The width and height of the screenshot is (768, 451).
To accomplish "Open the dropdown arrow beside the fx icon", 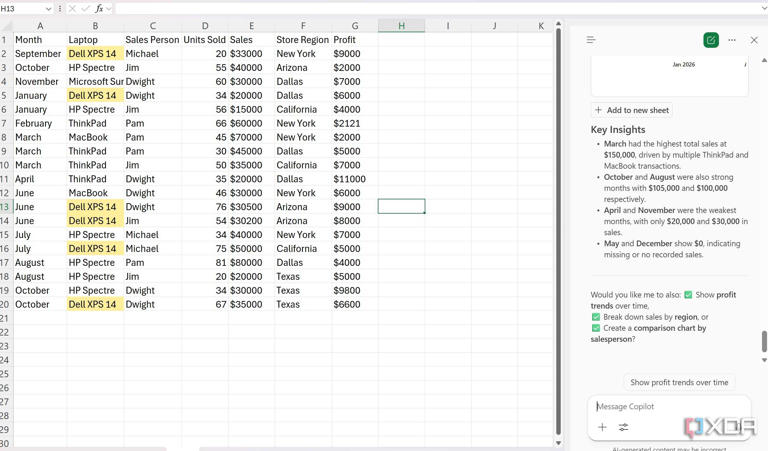I will click(108, 9).
